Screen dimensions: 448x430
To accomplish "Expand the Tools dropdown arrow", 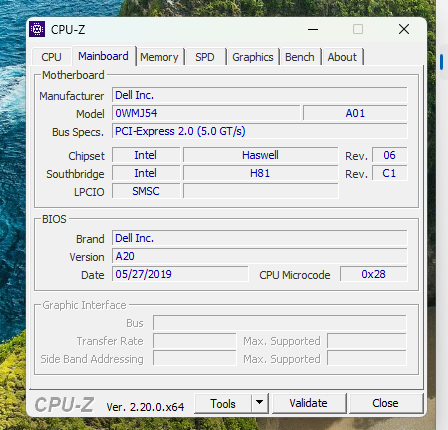I will [260, 403].
